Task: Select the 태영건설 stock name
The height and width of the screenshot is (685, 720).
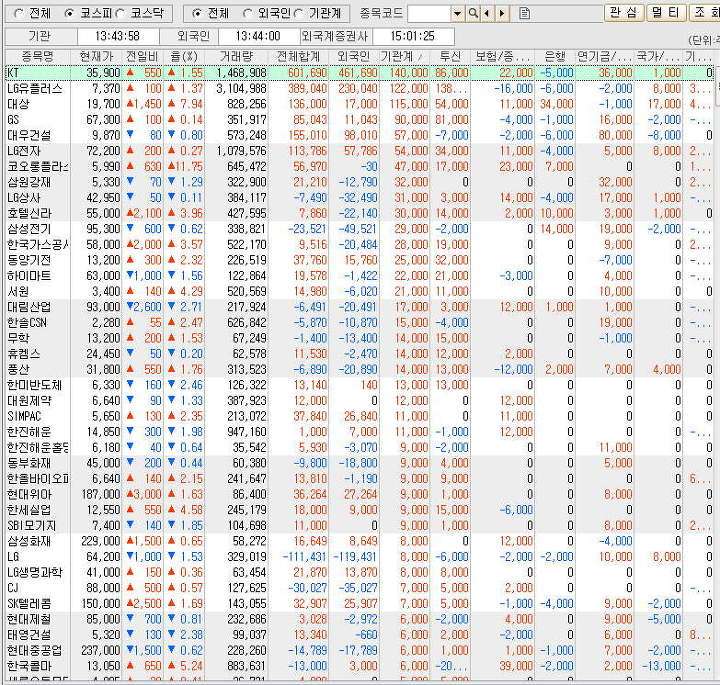Action: pos(29,635)
